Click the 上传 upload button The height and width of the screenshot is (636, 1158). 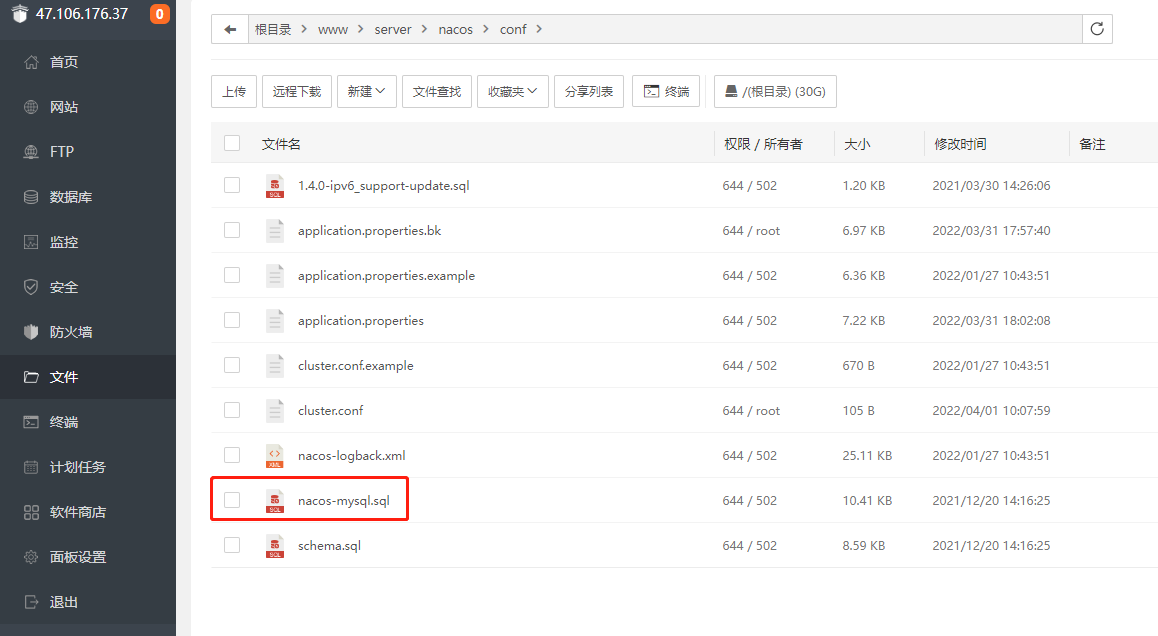coord(234,92)
